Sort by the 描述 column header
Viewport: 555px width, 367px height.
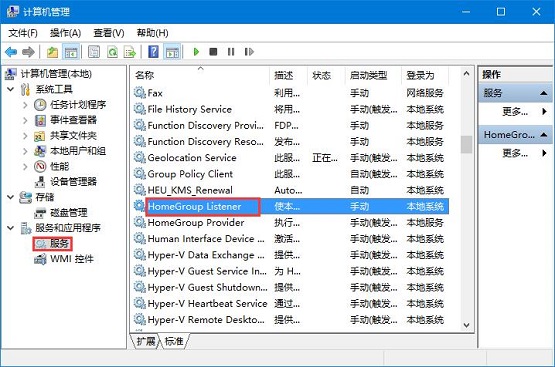click(x=287, y=75)
